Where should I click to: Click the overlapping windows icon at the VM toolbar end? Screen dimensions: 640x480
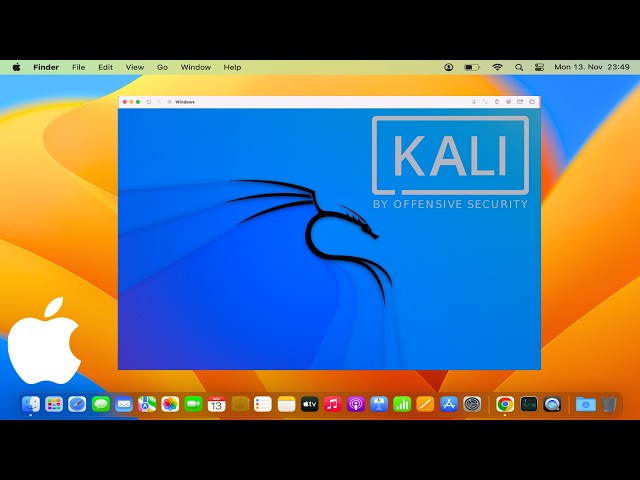(532, 102)
